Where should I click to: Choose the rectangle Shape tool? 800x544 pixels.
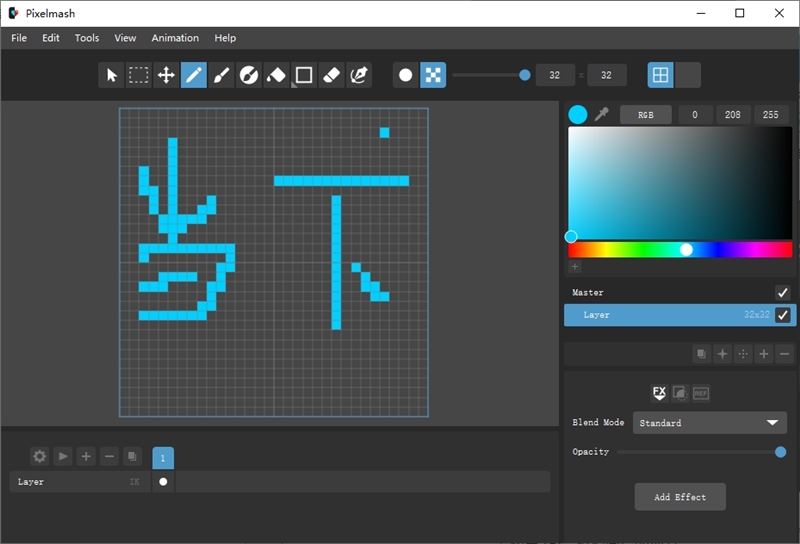coord(304,76)
